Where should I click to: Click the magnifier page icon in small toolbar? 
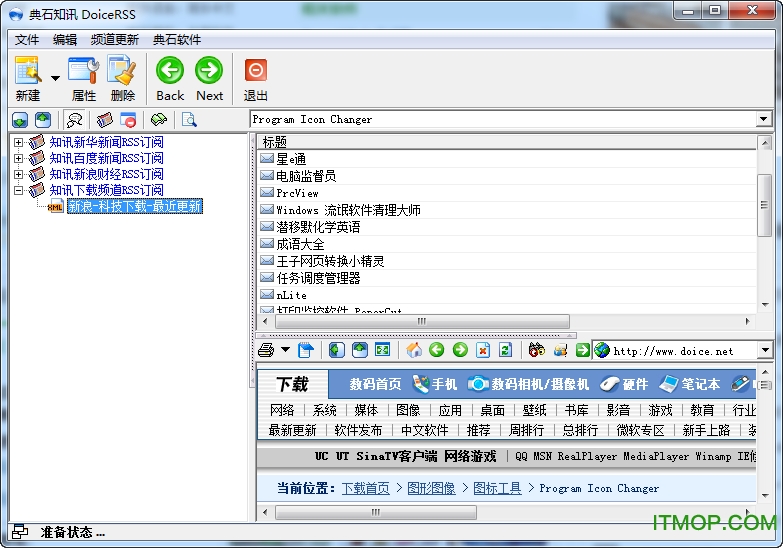(189, 120)
